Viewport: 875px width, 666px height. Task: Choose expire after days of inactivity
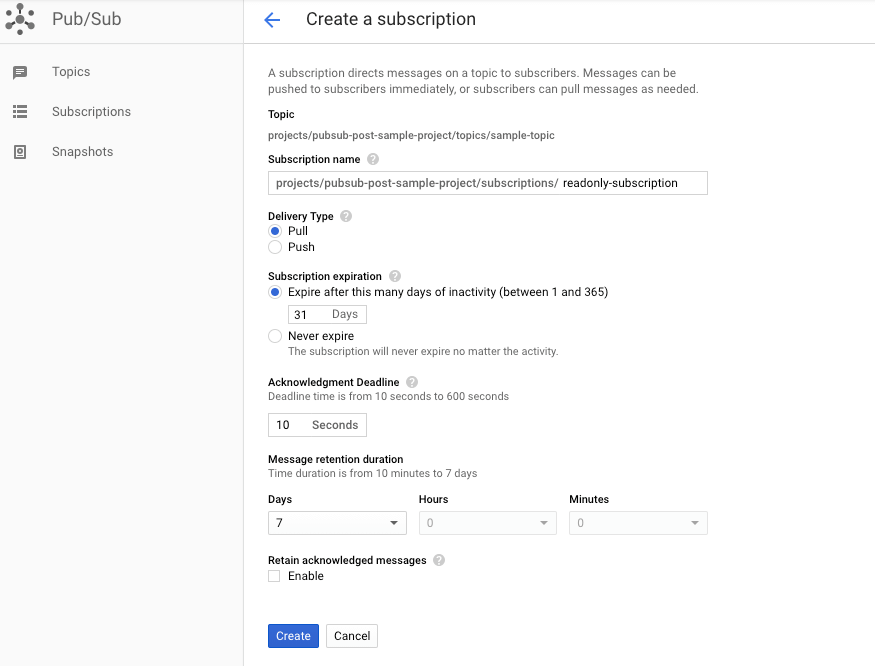pyautogui.click(x=275, y=292)
